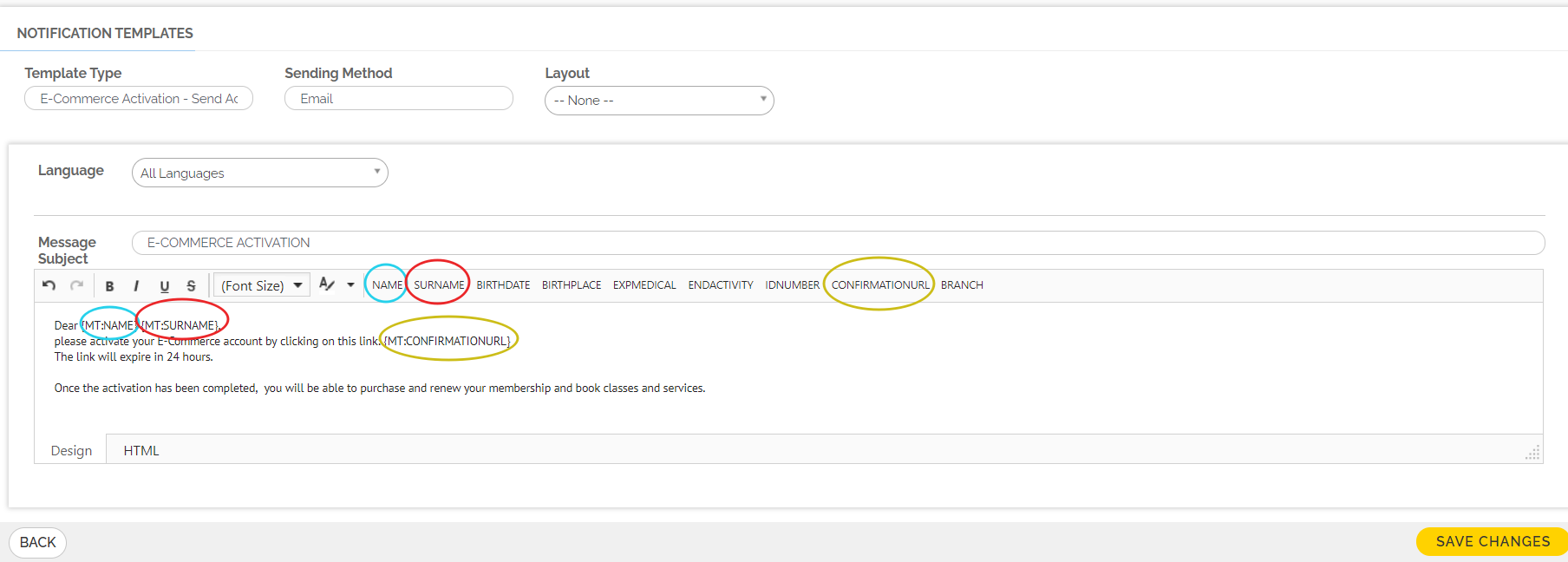The height and width of the screenshot is (562, 1568).
Task: Click the font color icon
Action: click(327, 284)
